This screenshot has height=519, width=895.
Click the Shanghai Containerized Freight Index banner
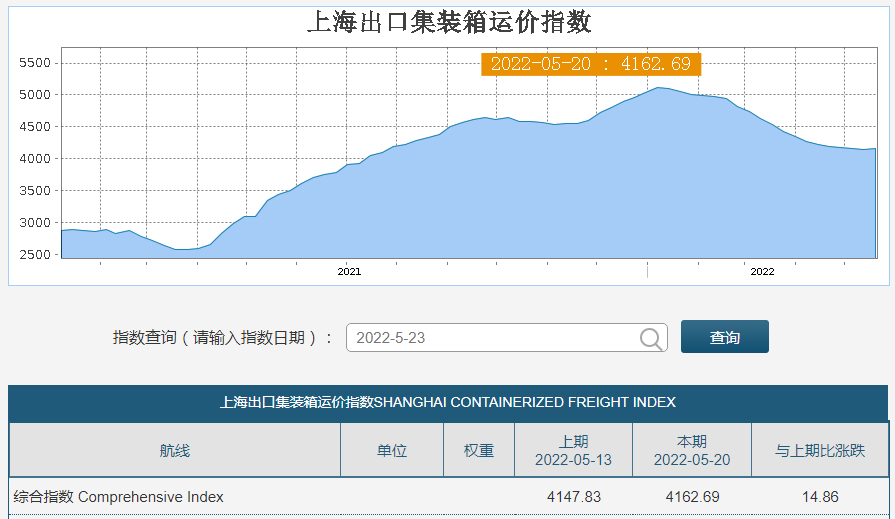tap(447, 402)
